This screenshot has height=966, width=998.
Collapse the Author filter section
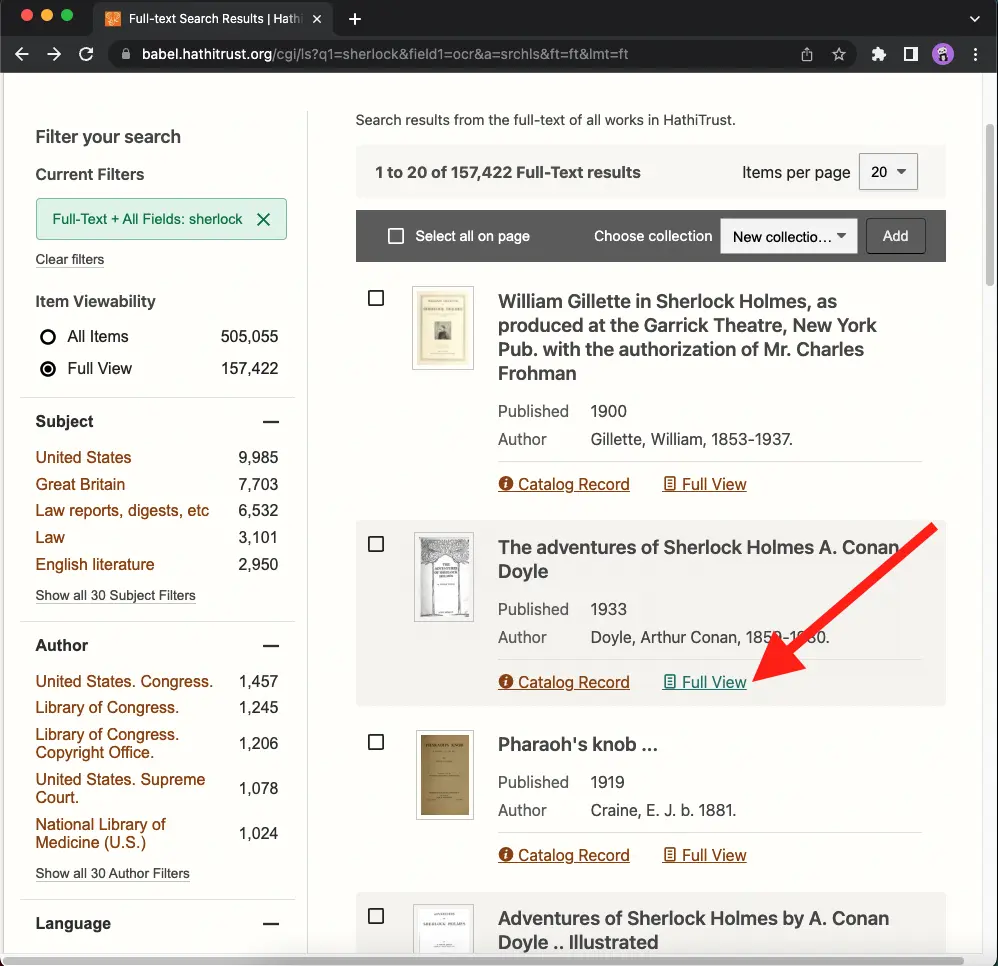(271, 646)
